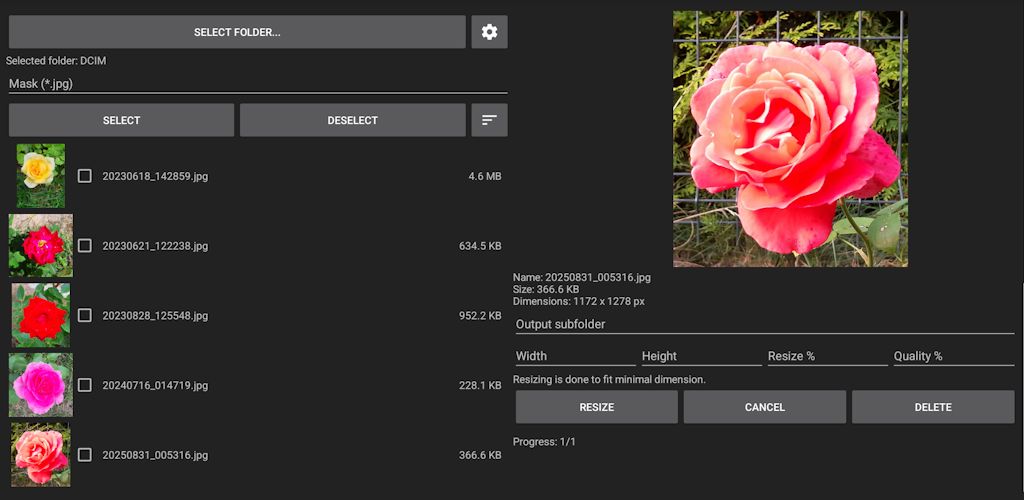Click the 'Selected folder: DCIM' label
Image resolution: width=1024 pixels, height=500 pixels.
click(x=56, y=61)
